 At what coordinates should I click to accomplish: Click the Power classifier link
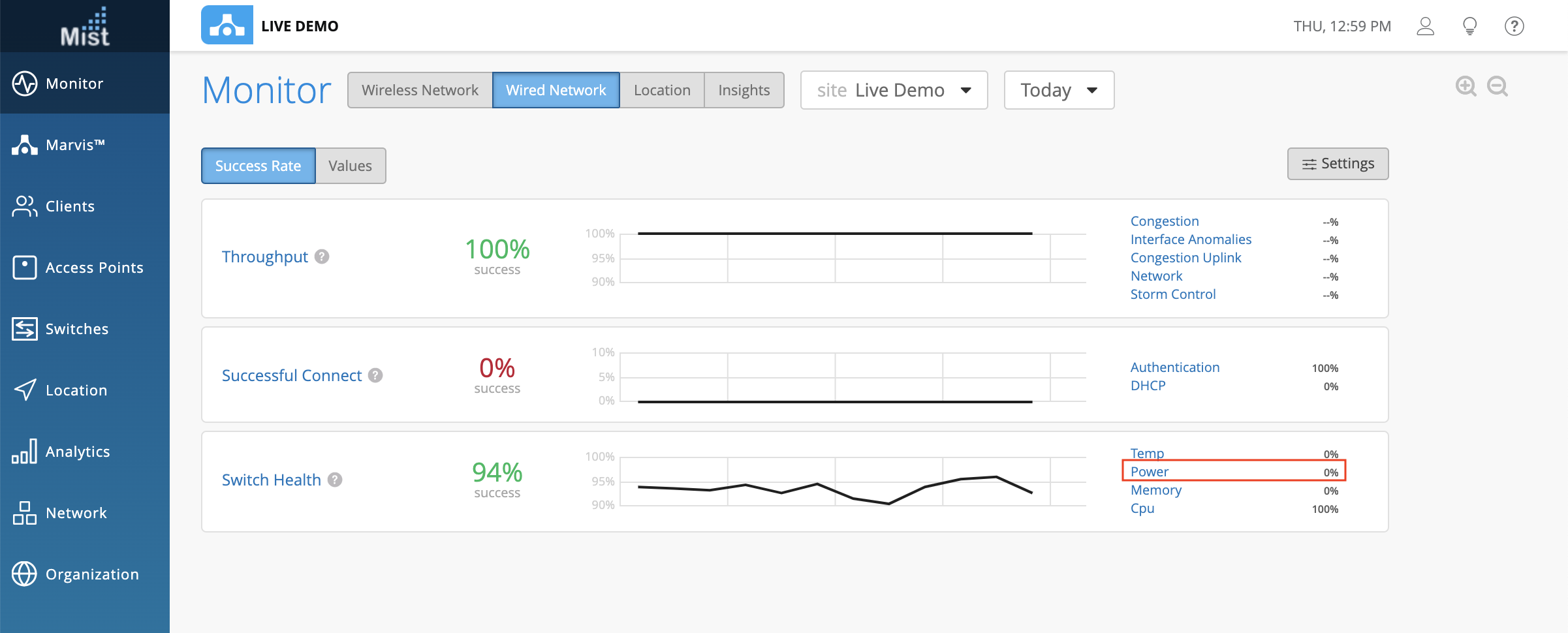(x=1150, y=472)
